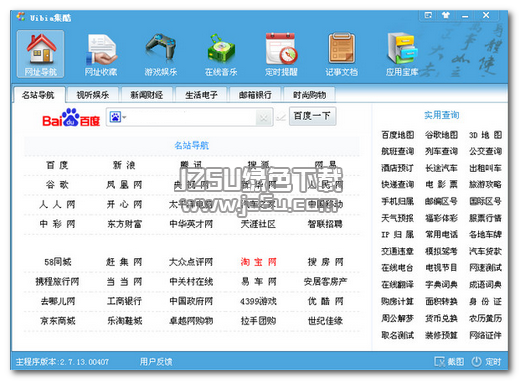
Task: Open the 天涯社区 link
Action: pyautogui.click(x=258, y=224)
